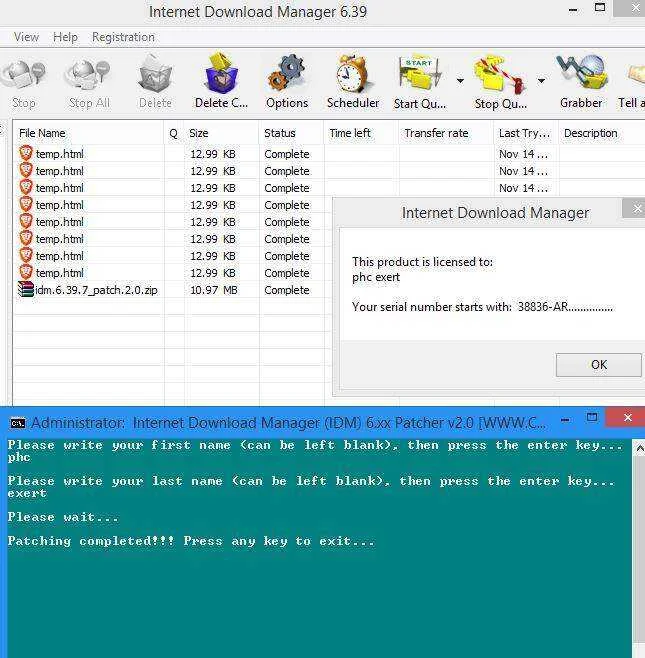Click the serial number text 38836-AR
645x658 pixels.
pyautogui.click(x=543, y=307)
